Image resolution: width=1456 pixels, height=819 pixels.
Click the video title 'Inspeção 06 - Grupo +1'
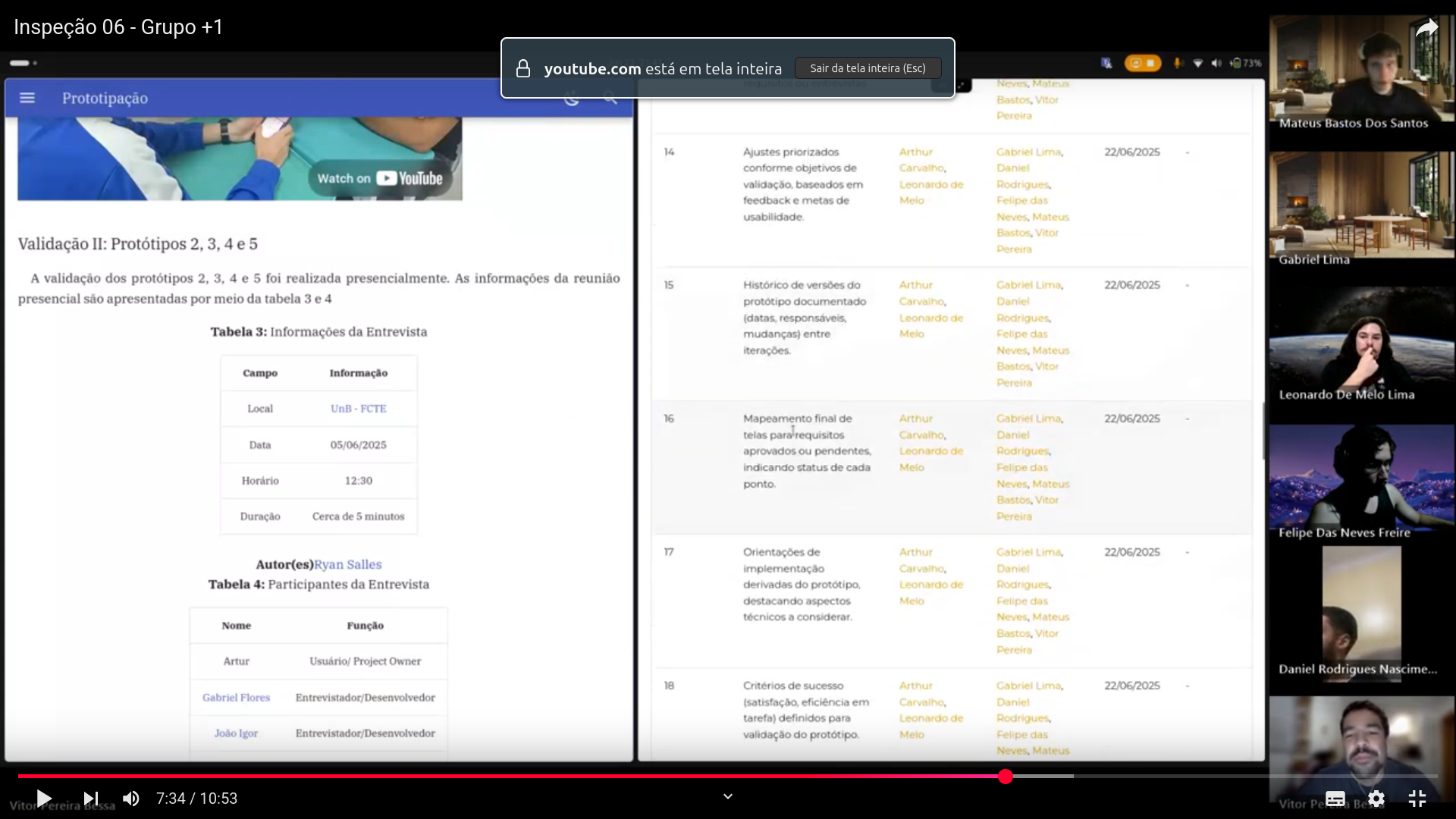(x=118, y=27)
